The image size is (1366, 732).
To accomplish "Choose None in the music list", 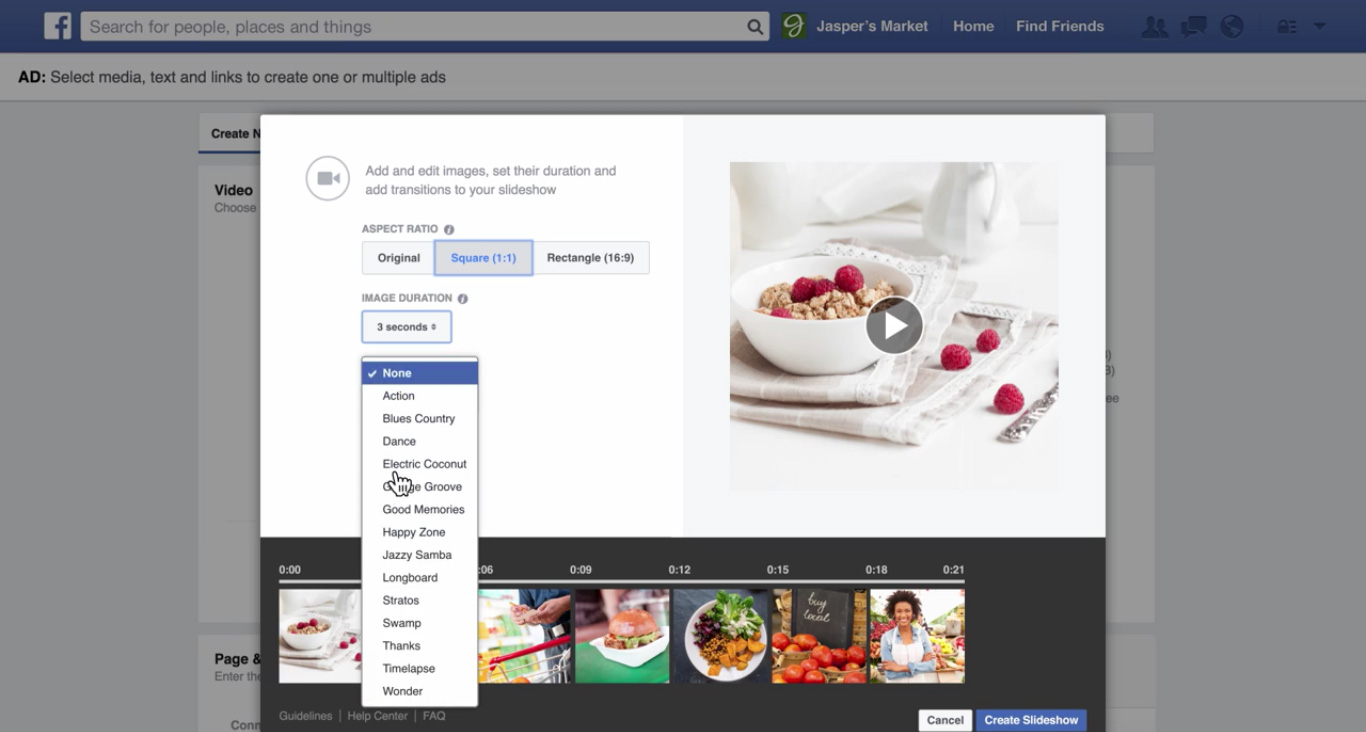I will (x=420, y=373).
